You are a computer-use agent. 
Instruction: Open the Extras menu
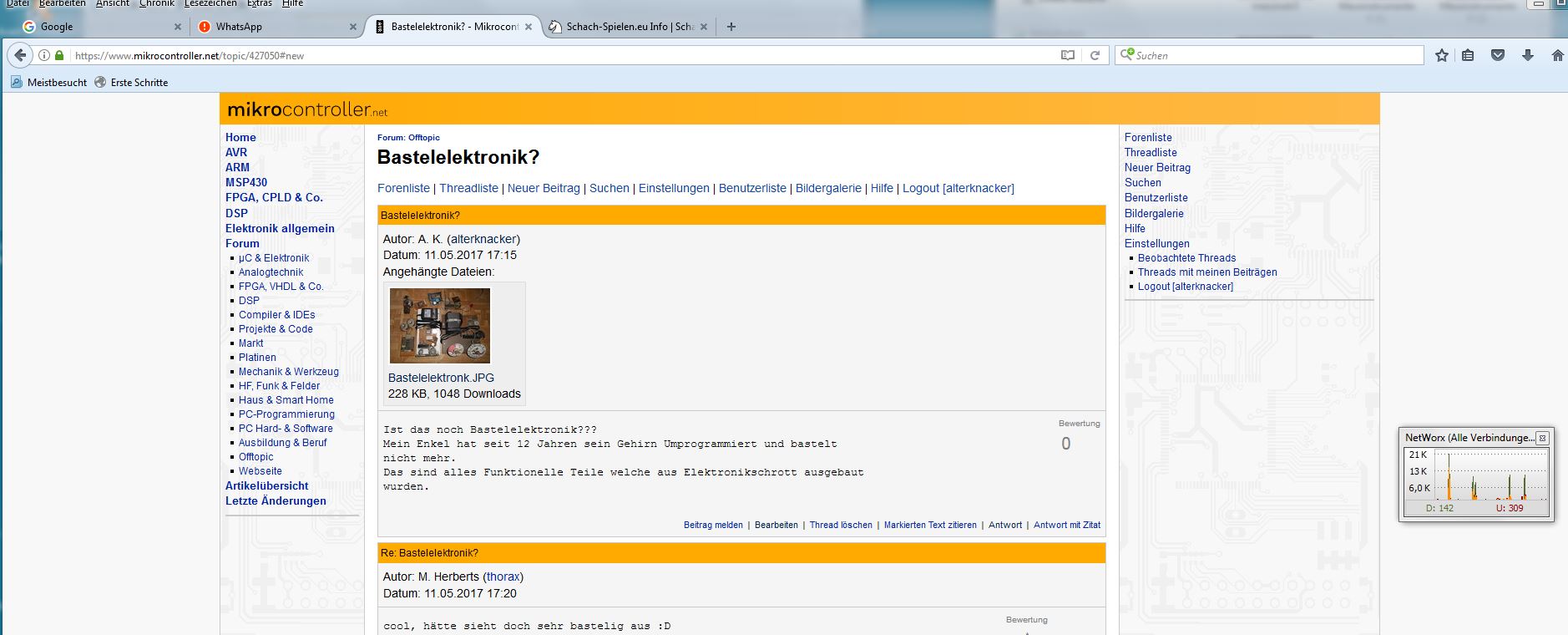259,3
